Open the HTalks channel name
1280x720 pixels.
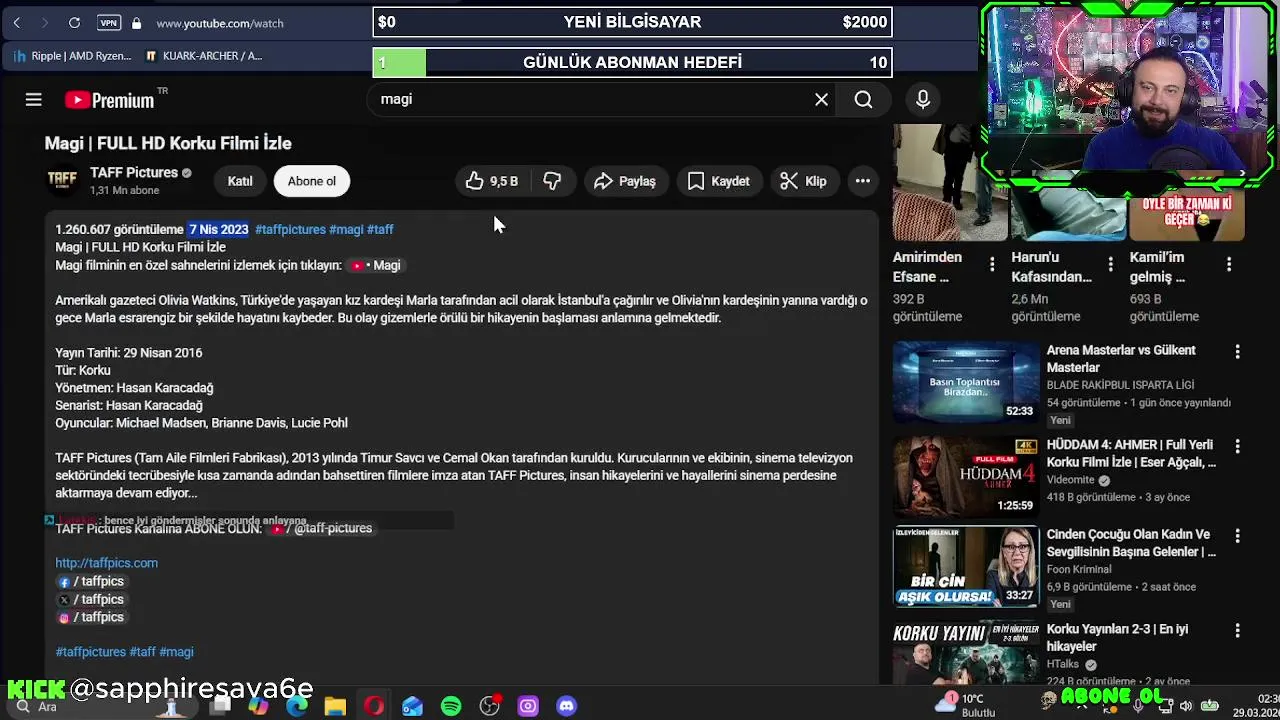1064,664
